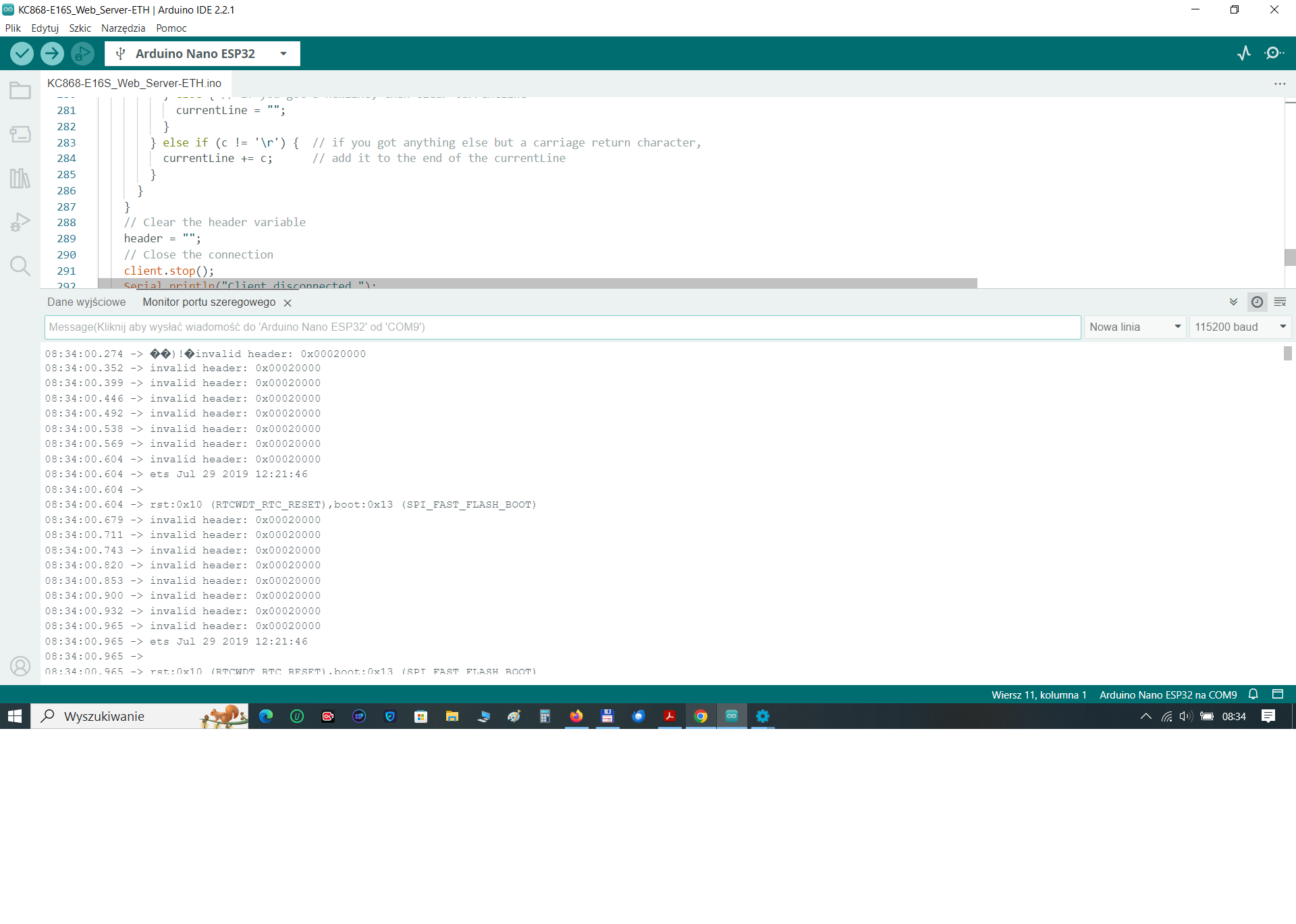Image resolution: width=1296 pixels, height=924 pixels.
Task: Open the Nowa linia line ending dropdown
Action: (x=1135, y=327)
